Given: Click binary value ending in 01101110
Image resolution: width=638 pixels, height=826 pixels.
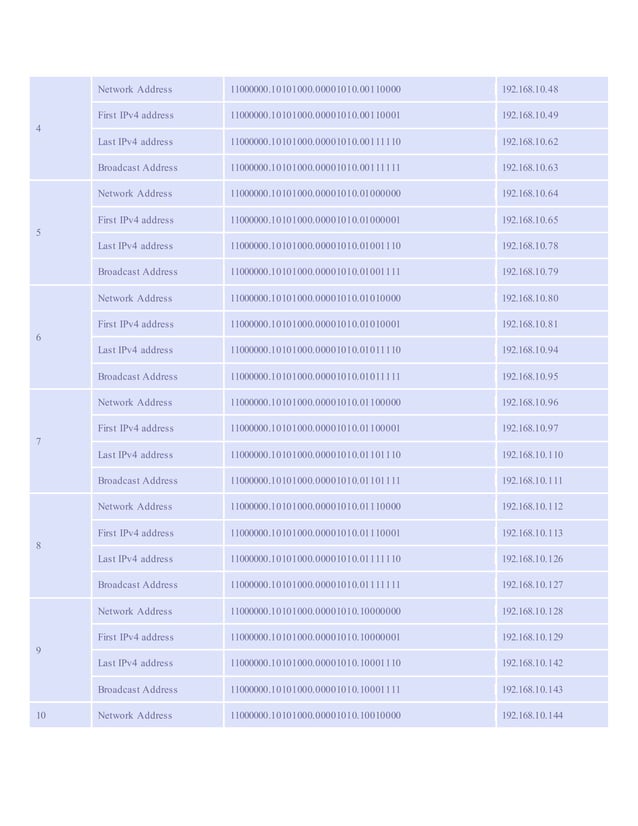Looking at the screenshot, I should click(315, 455).
